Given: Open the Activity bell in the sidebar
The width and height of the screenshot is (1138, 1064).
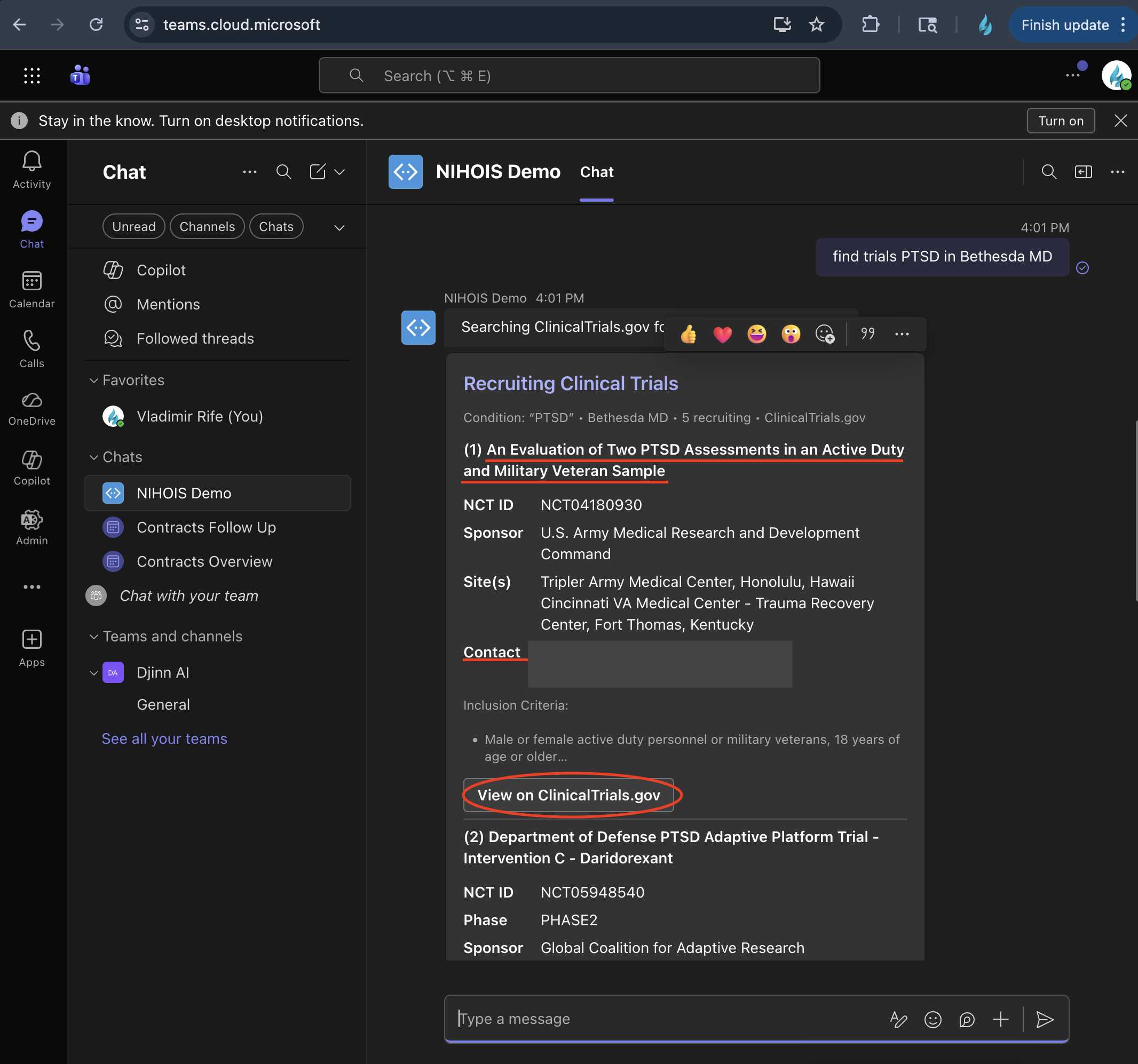Looking at the screenshot, I should point(32,170).
